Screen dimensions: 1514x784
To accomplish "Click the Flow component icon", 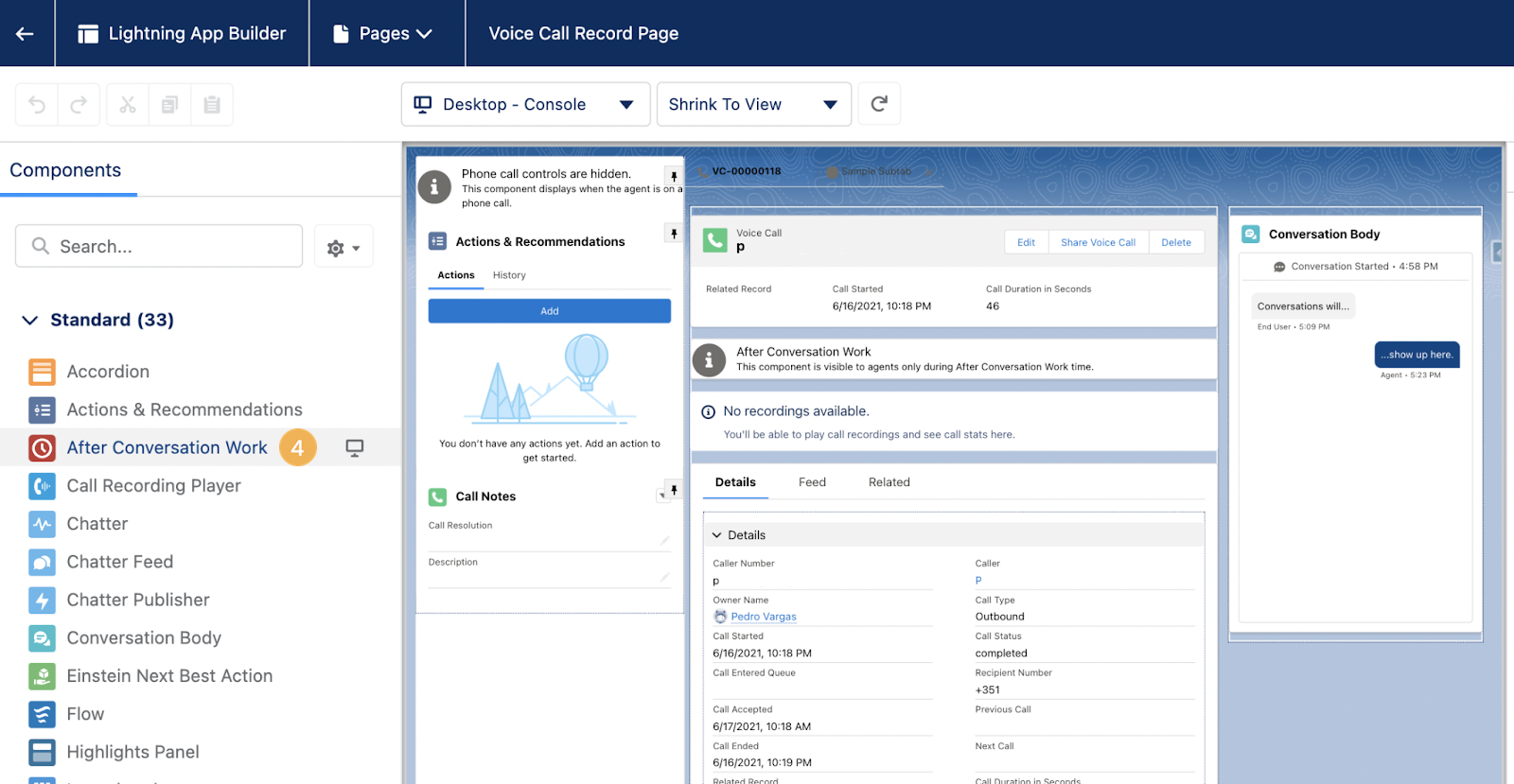I will [x=42, y=714].
